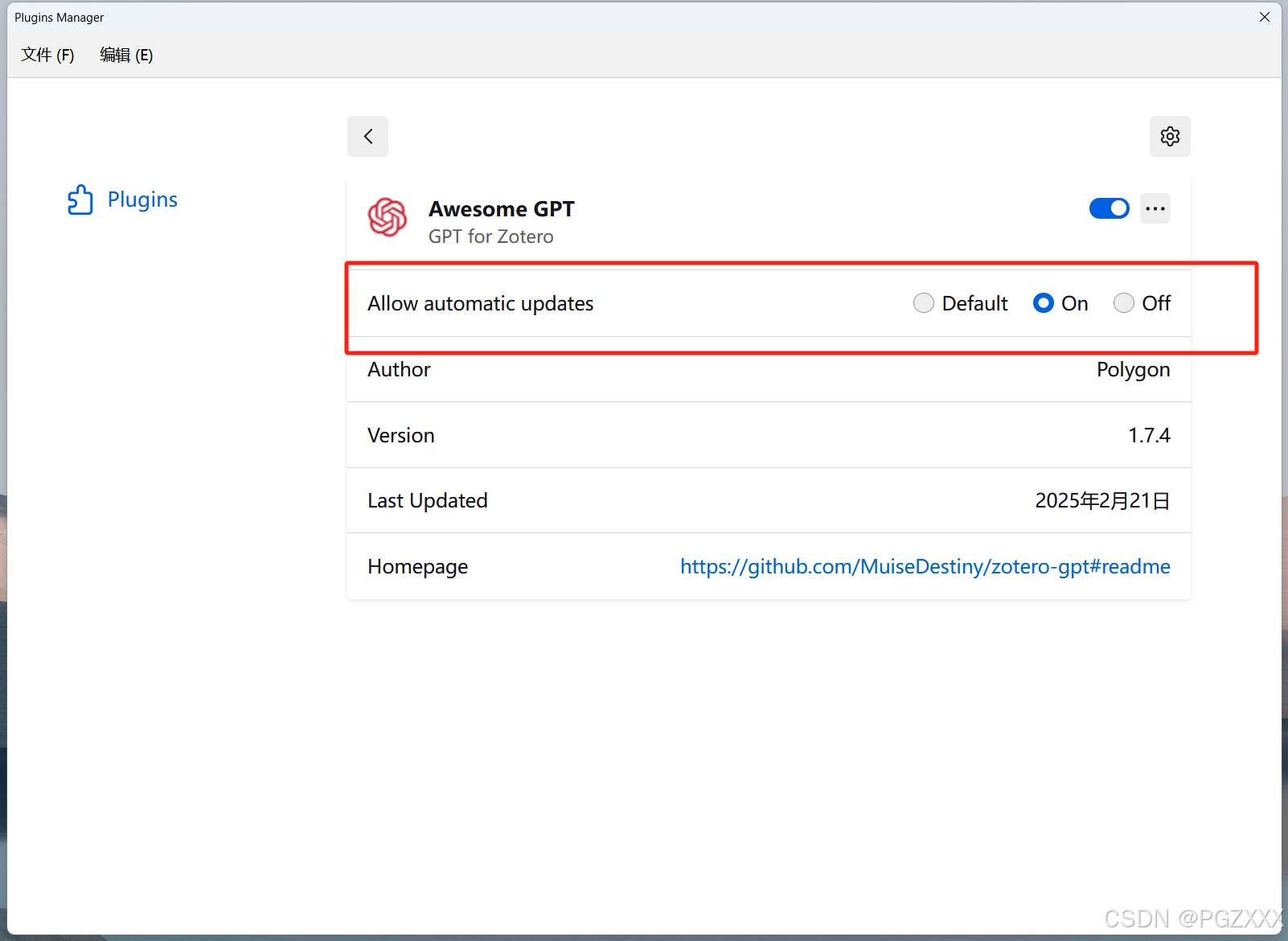Click the Awesome GPT logo icon
Viewport: 1288px width, 941px height.
(x=388, y=217)
